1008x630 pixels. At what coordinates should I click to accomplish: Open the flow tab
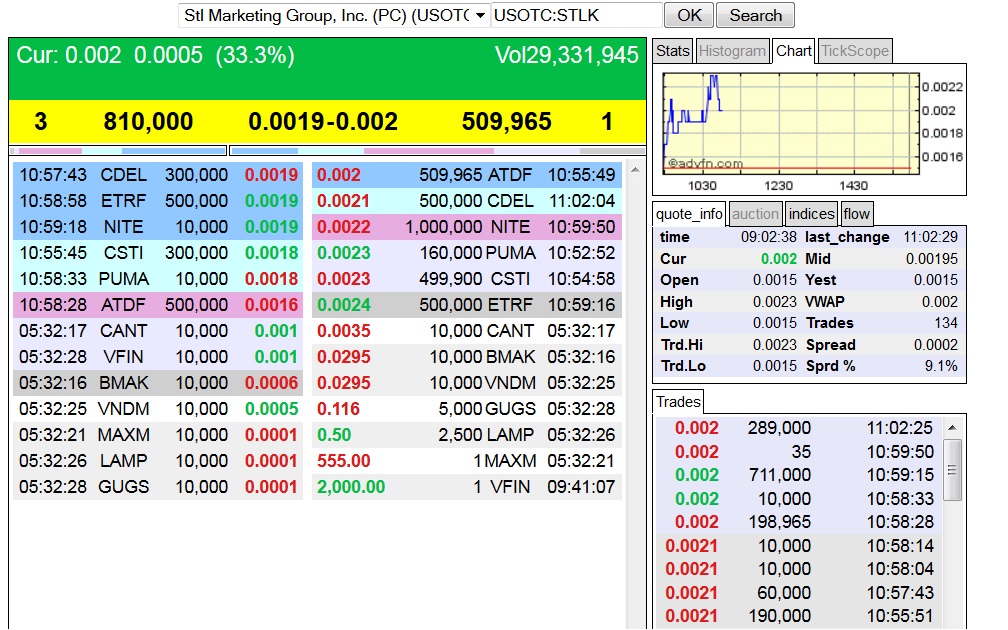[x=856, y=214]
